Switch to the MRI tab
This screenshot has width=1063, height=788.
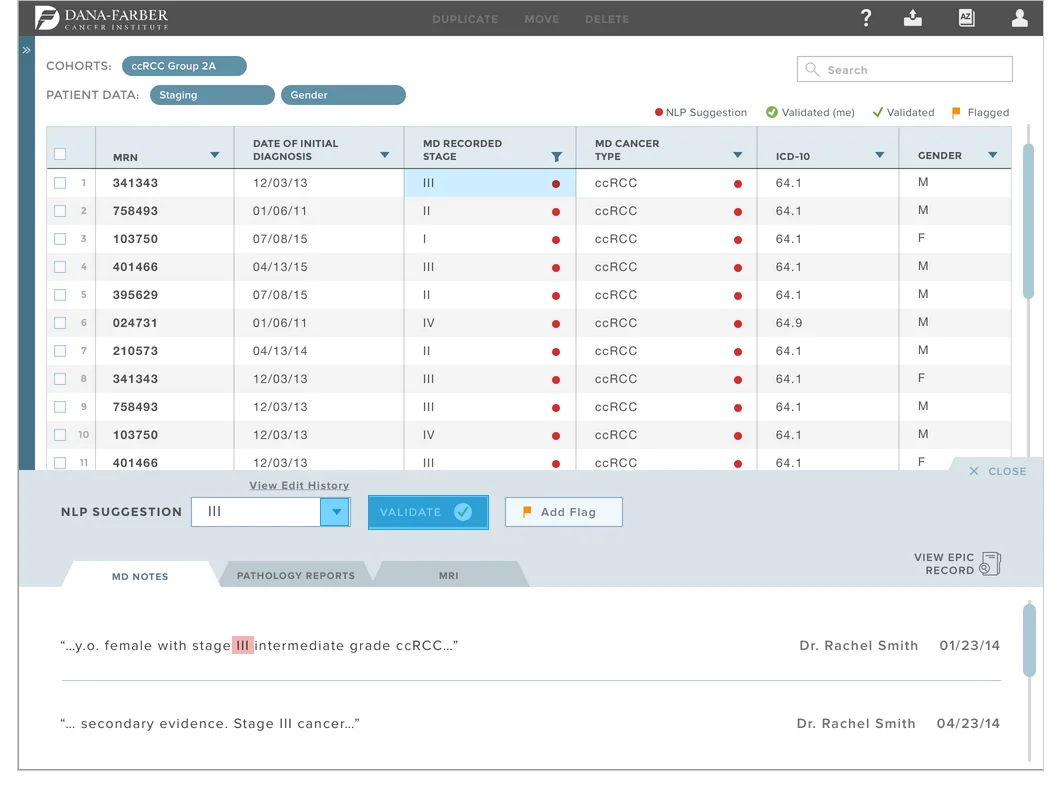click(x=449, y=575)
